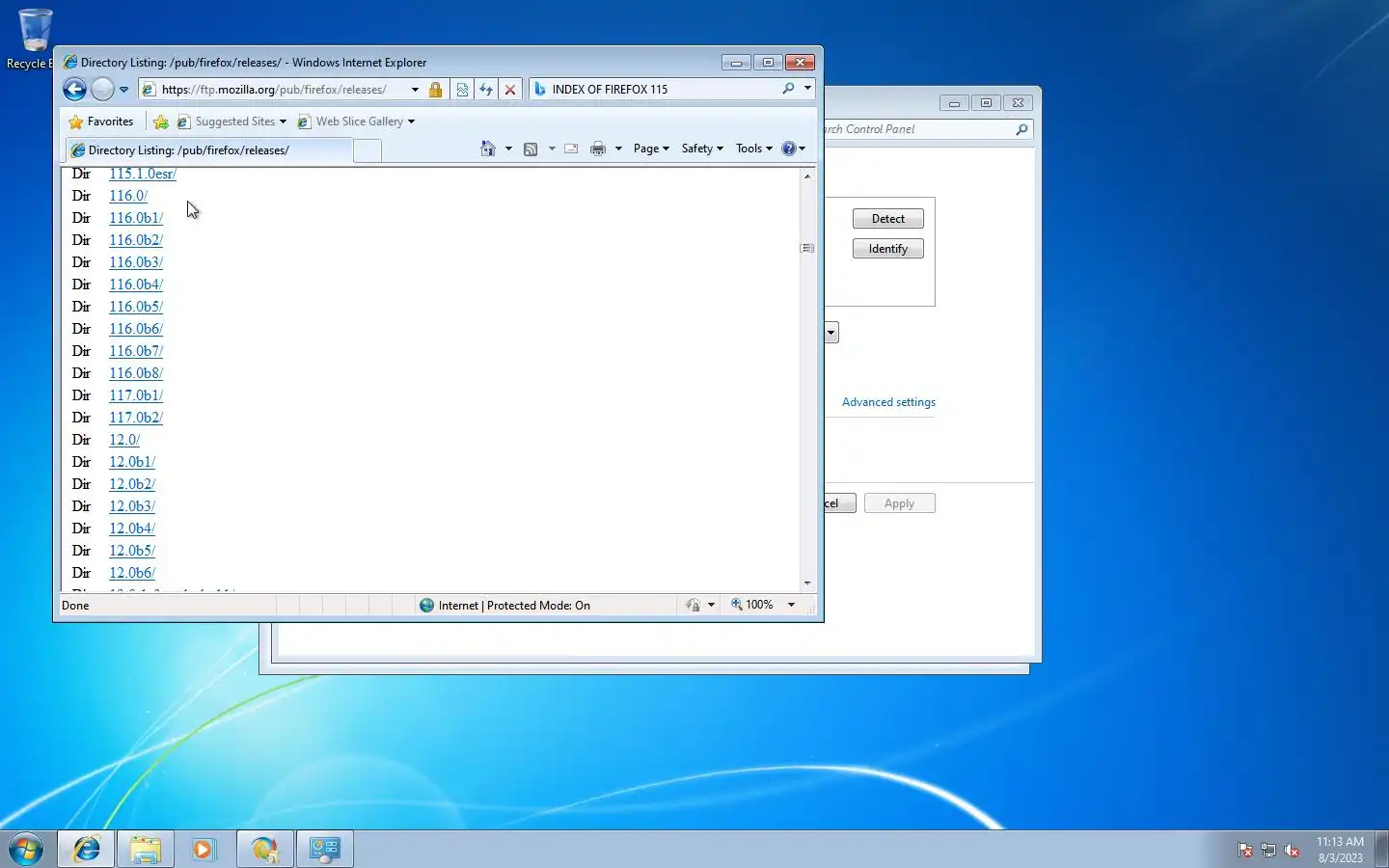Open the 116.0b5/ directory link

tap(136, 307)
